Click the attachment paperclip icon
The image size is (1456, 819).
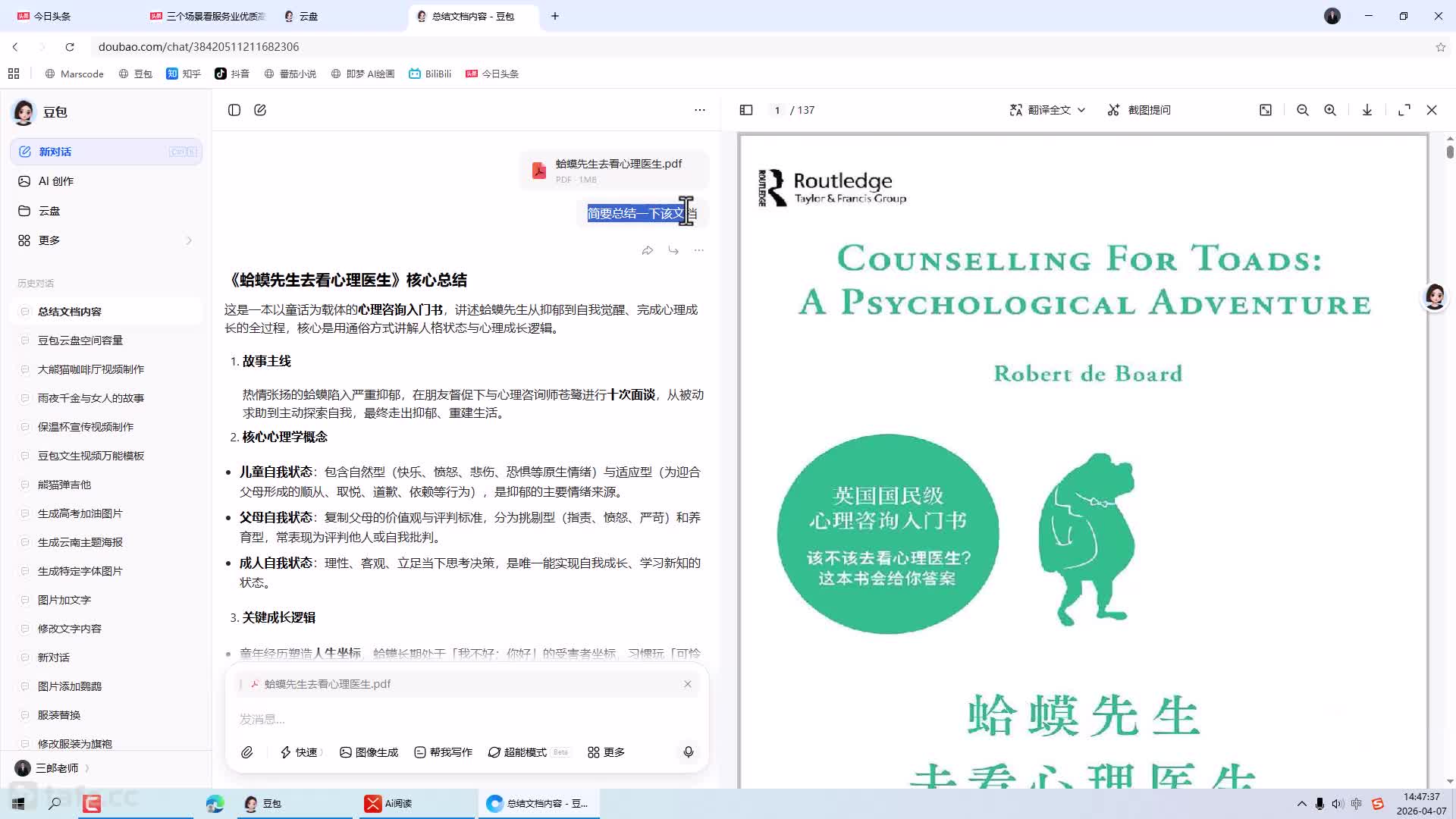[247, 752]
